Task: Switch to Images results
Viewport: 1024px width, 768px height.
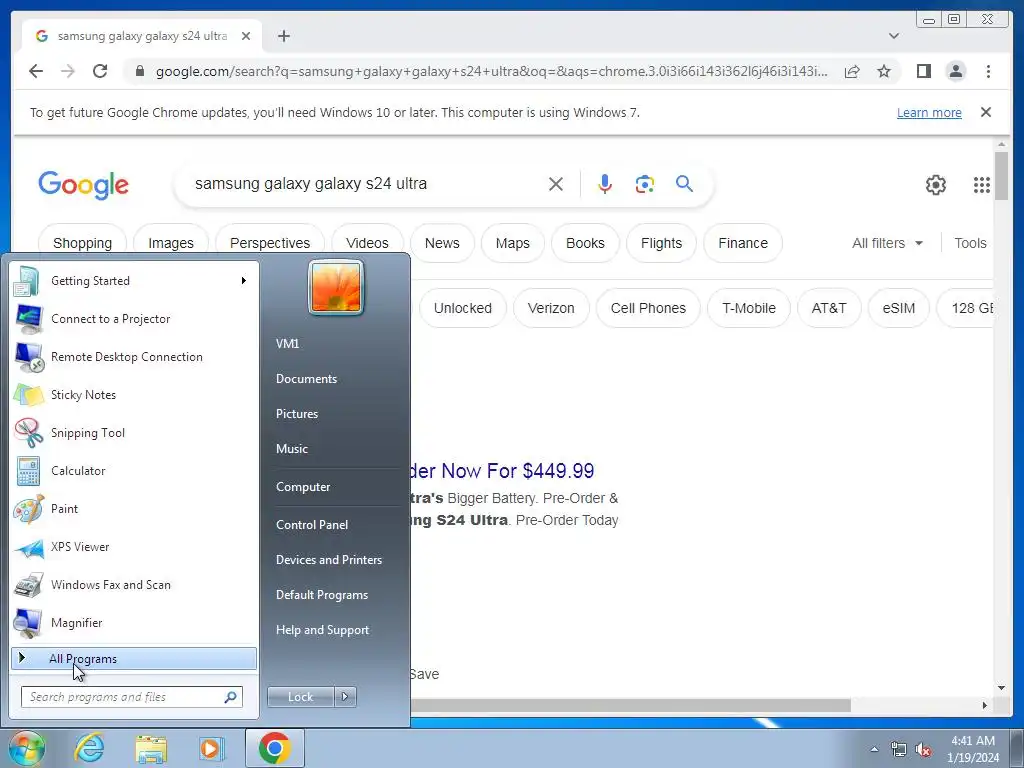Action: tap(171, 243)
